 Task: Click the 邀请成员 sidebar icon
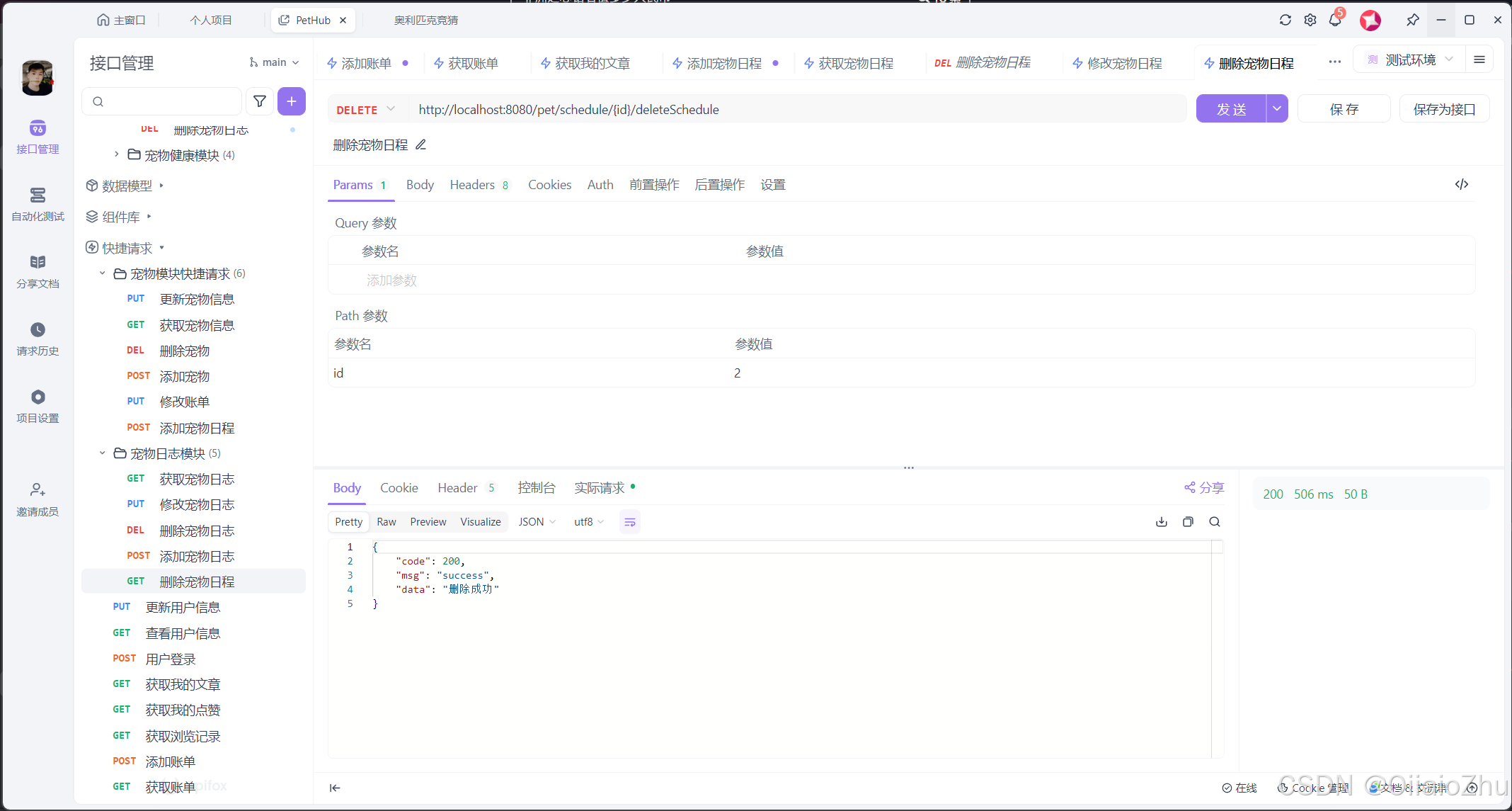pyautogui.click(x=38, y=499)
